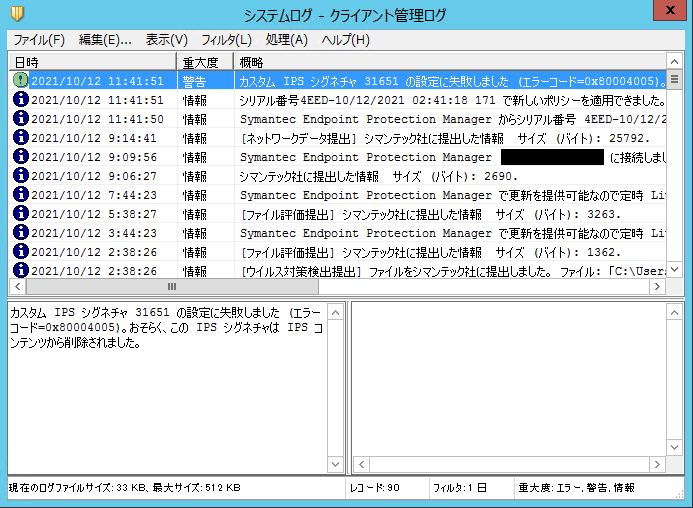Click the info icon on the 9:09:56 row
This screenshot has width=693, height=508.
tap(20, 157)
